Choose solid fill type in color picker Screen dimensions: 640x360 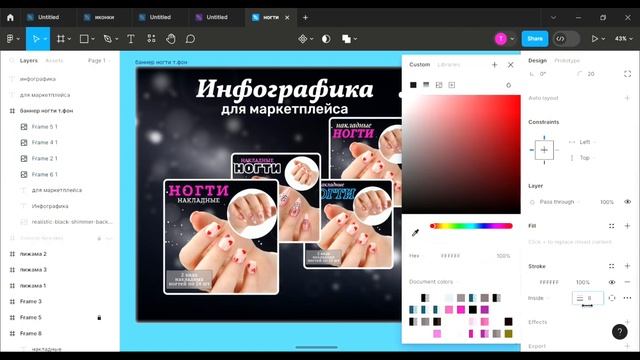(x=413, y=85)
